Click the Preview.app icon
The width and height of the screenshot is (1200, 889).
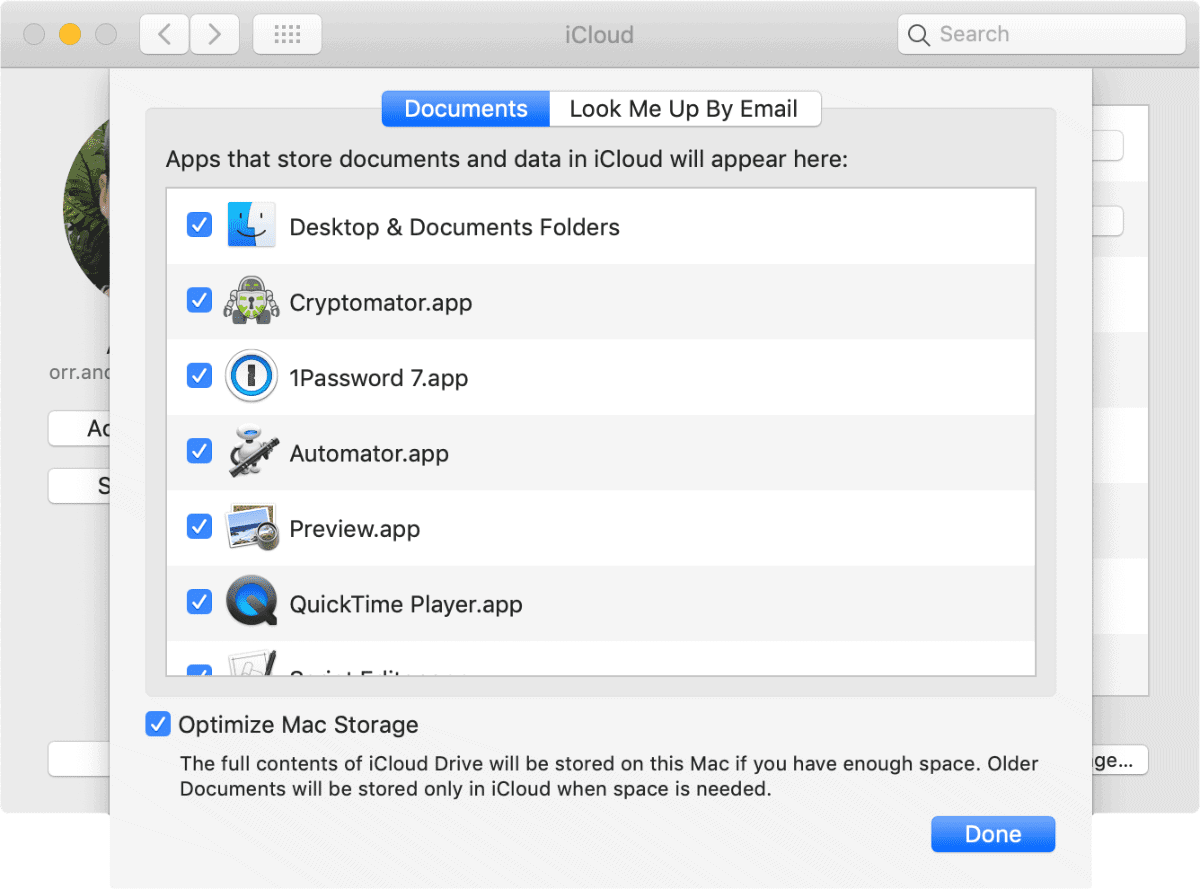click(x=251, y=528)
